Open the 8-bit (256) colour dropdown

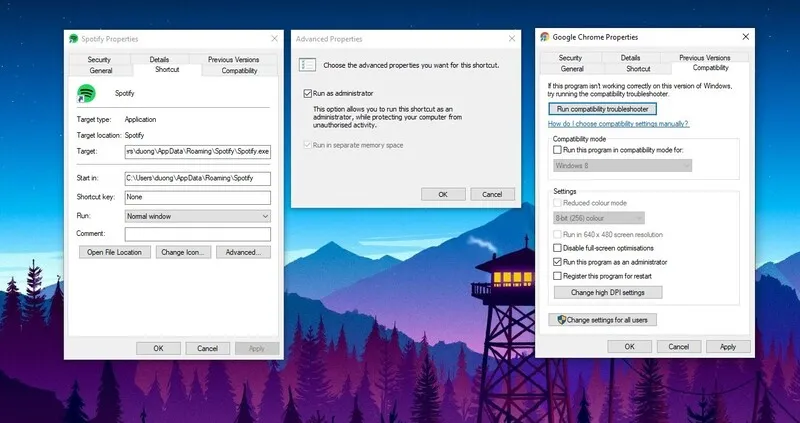(x=599, y=218)
